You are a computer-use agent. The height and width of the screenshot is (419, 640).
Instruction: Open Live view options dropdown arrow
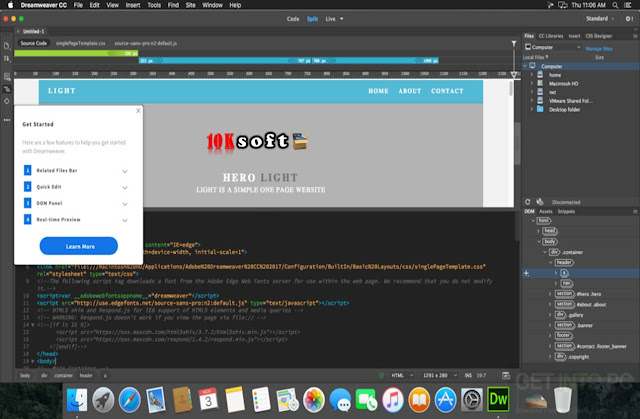pos(342,19)
